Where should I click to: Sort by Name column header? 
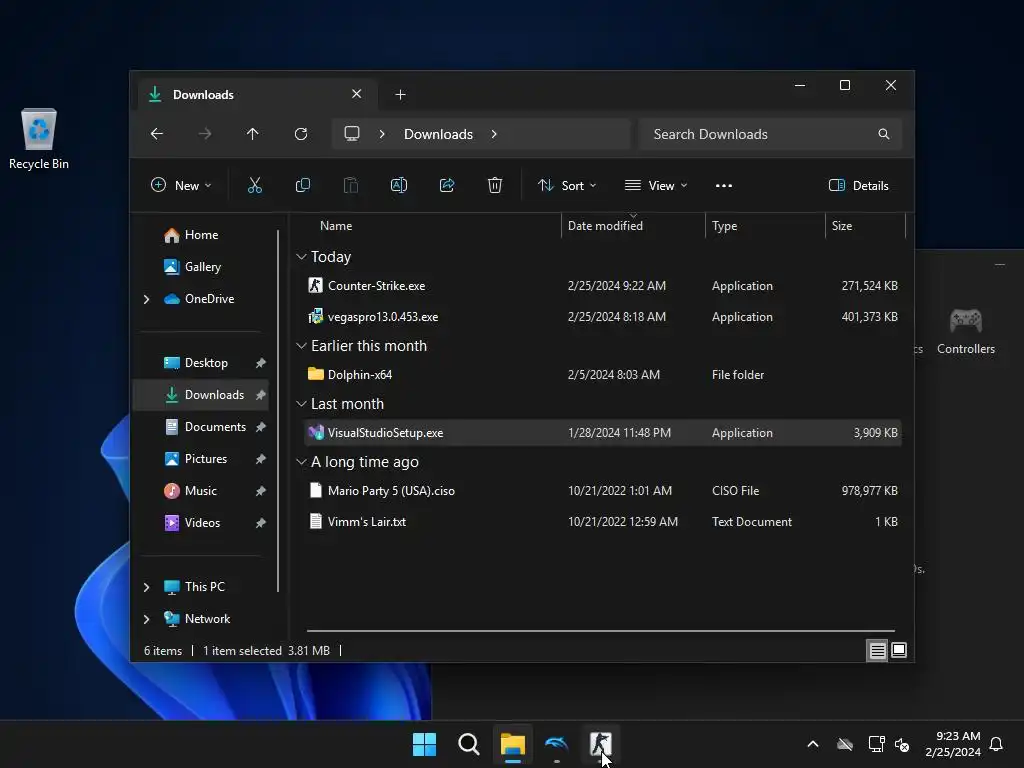pos(336,226)
